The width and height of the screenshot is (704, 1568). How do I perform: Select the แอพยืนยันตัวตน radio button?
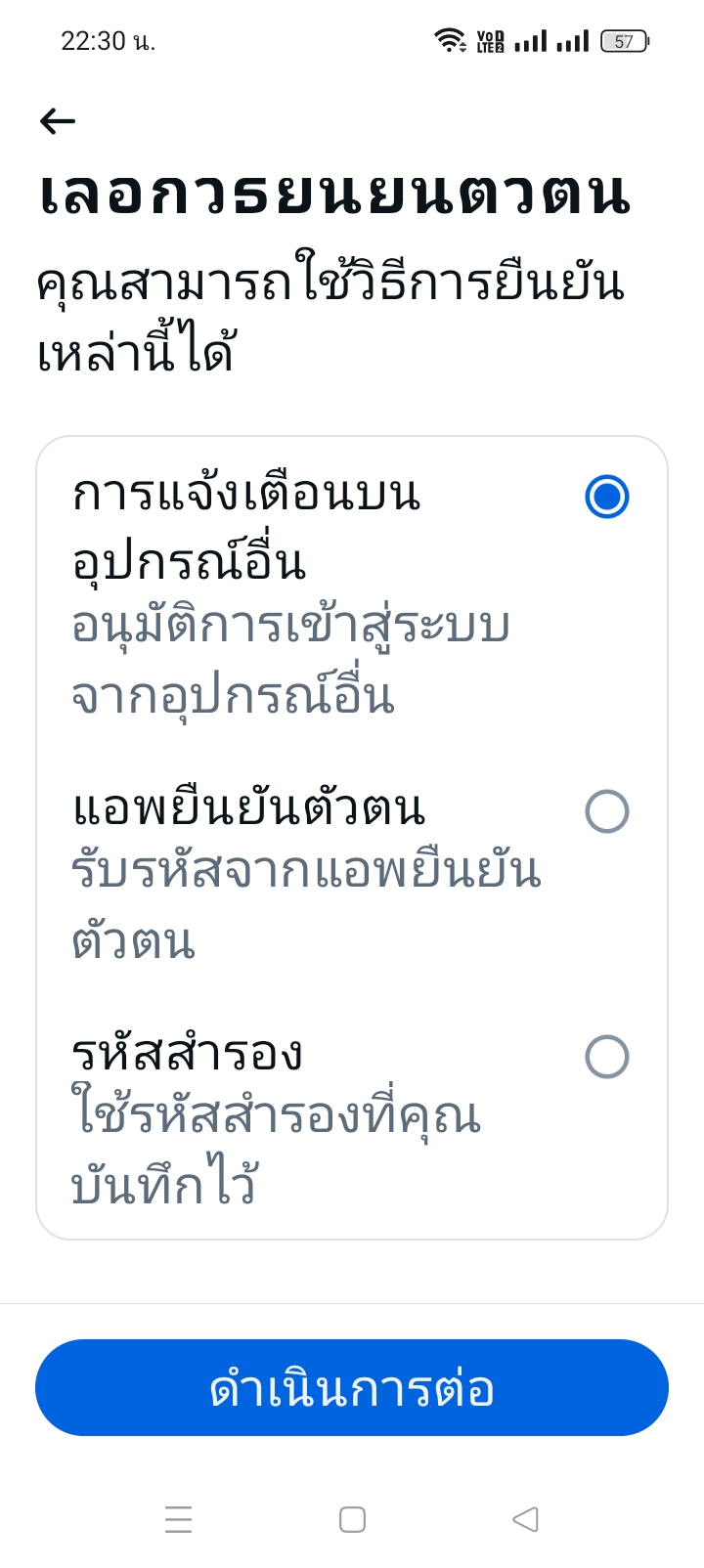click(606, 811)
